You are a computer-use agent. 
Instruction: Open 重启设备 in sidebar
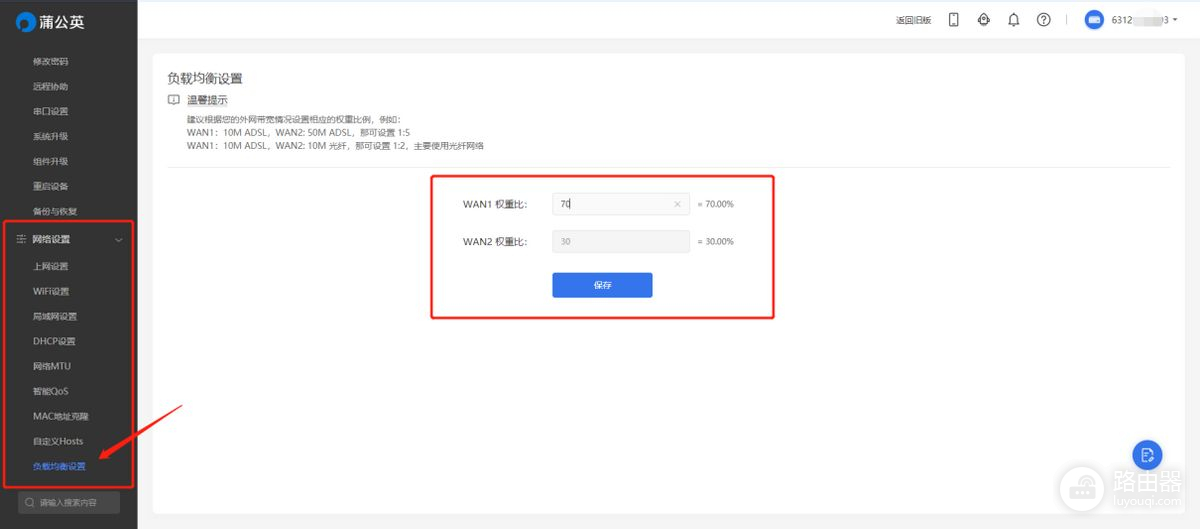51,186
